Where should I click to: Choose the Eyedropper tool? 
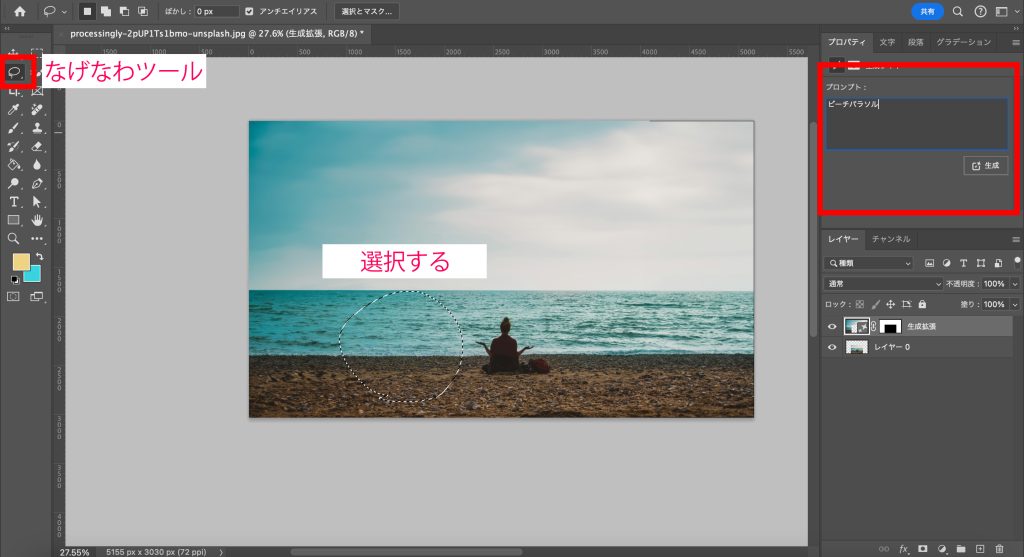(x=14, y=109)
